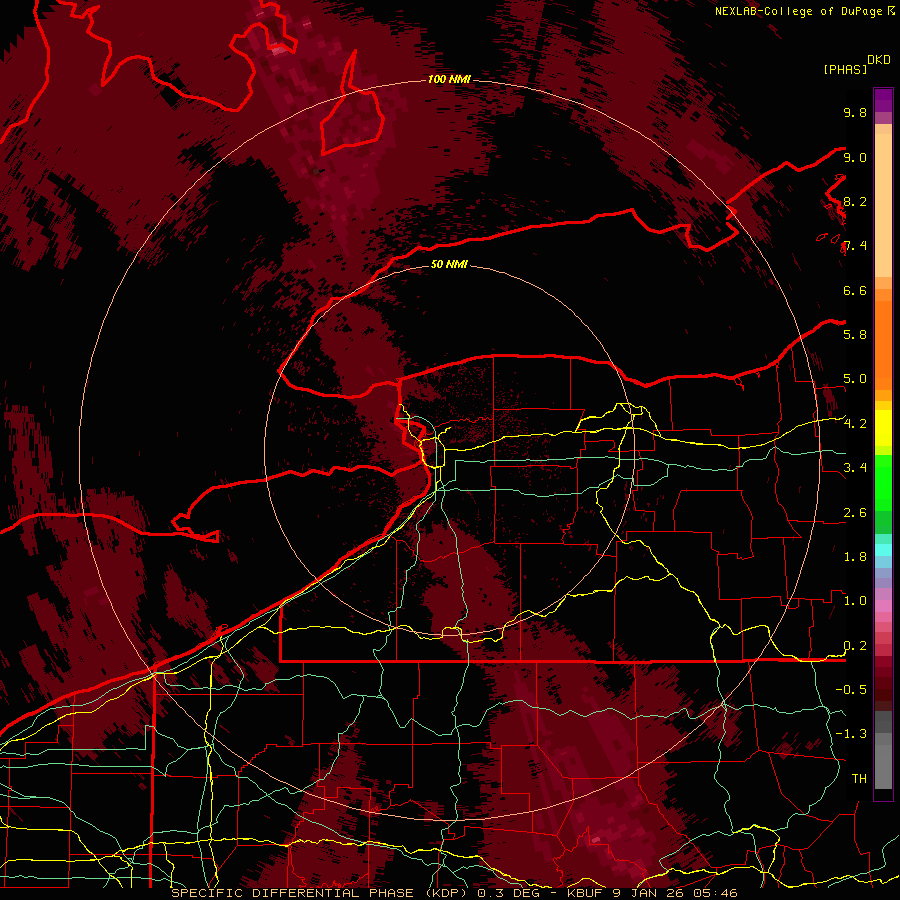Click the orange segment of the color bar
This screenshot has width=900, height=900.
point(883,339)
